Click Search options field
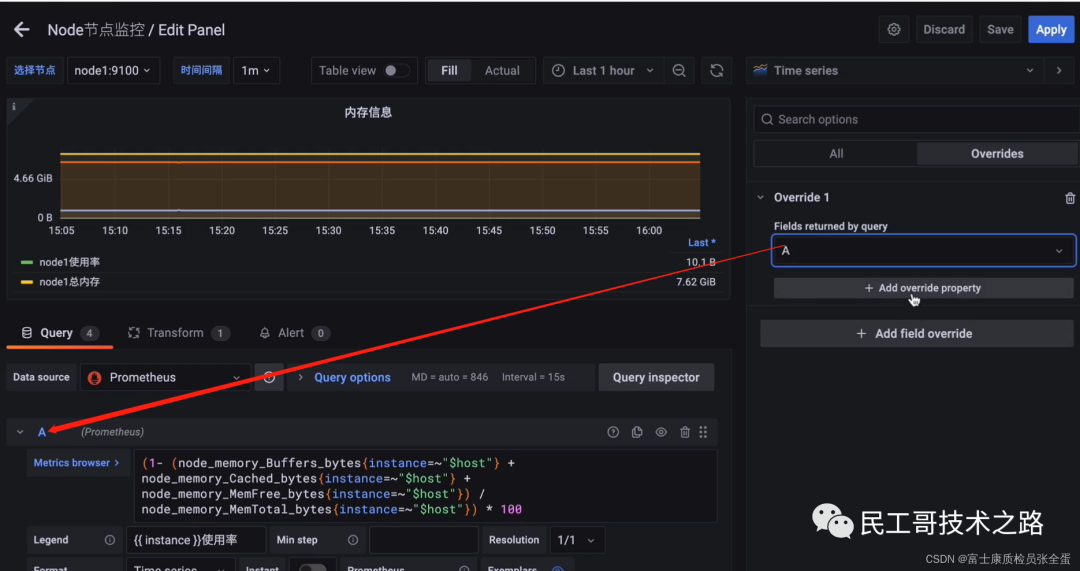This screenshot has height=571, width=1080. [x=916, y=119]
